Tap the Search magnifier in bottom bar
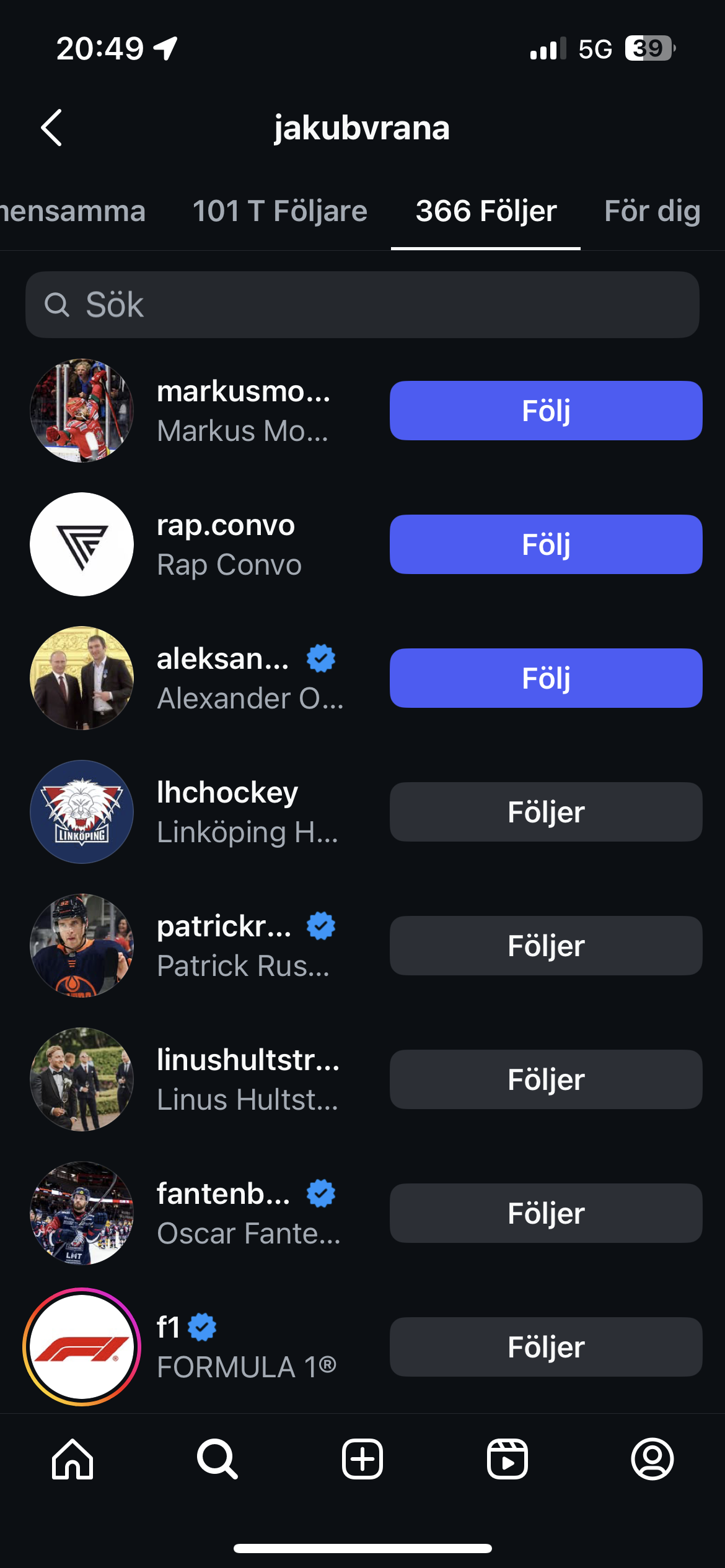The image size is (725, 1568). point(217,1459)
